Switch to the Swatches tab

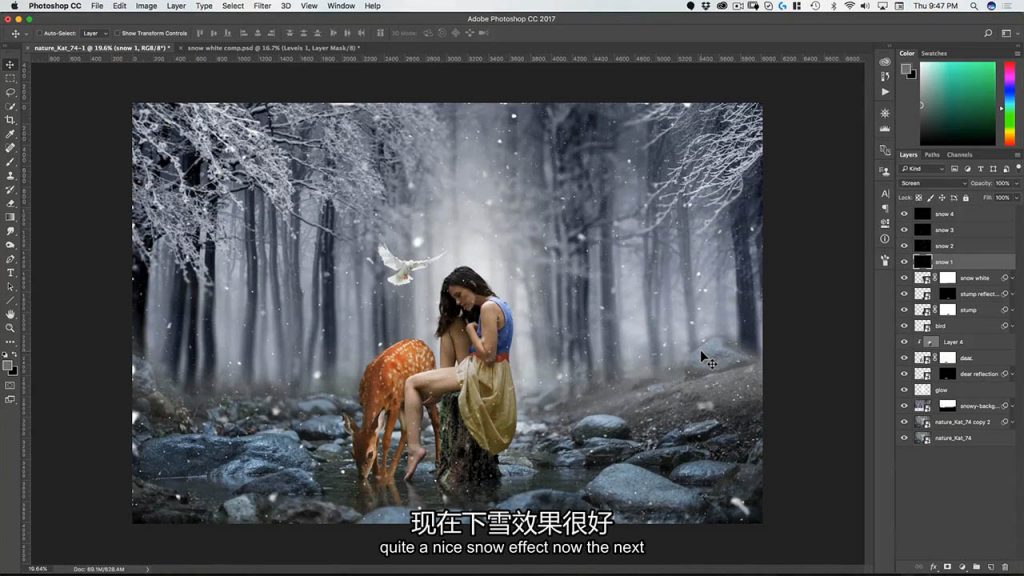click(933, 54)
